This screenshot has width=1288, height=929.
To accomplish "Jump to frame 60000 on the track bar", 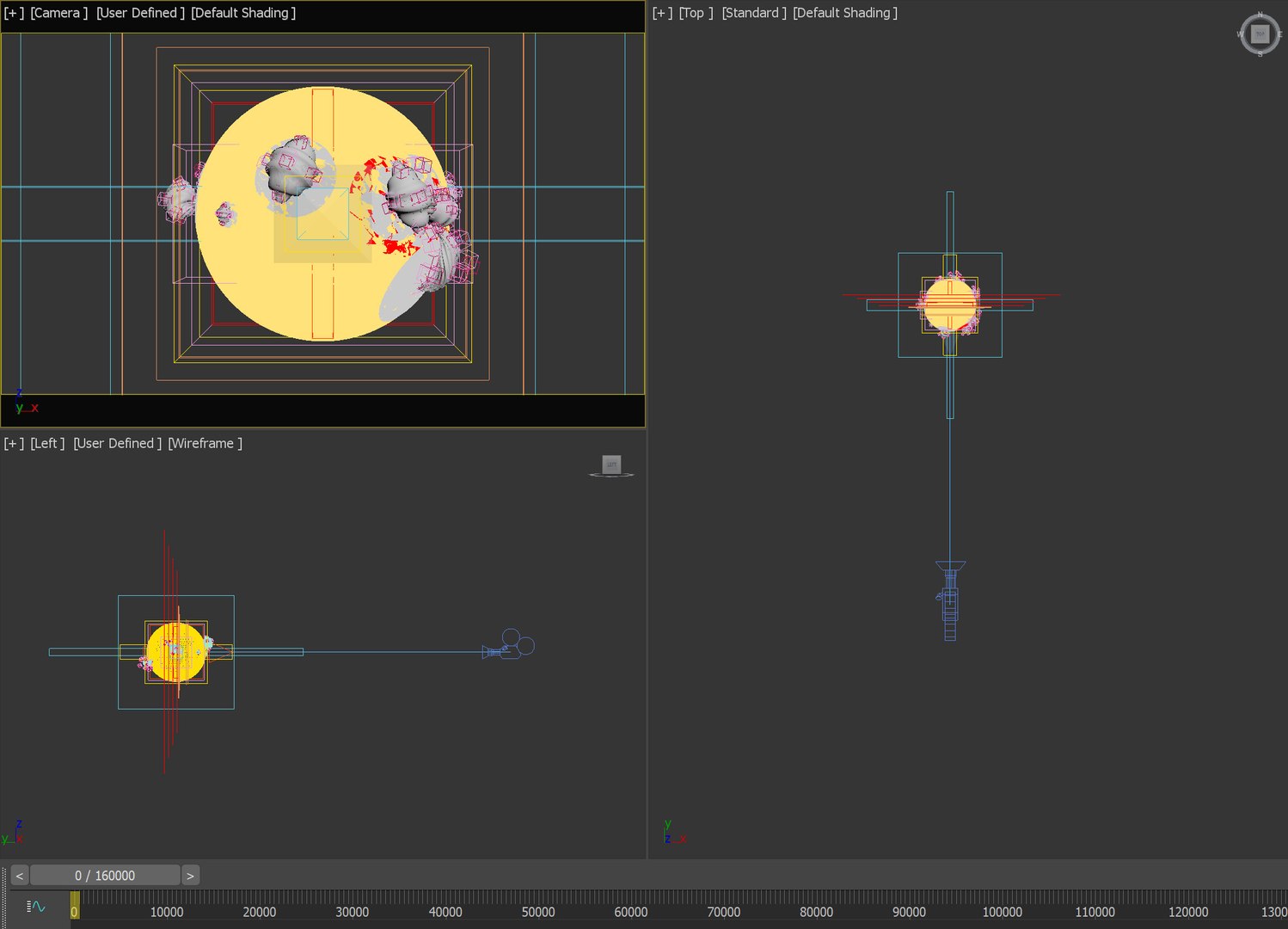I will point(631,912).
